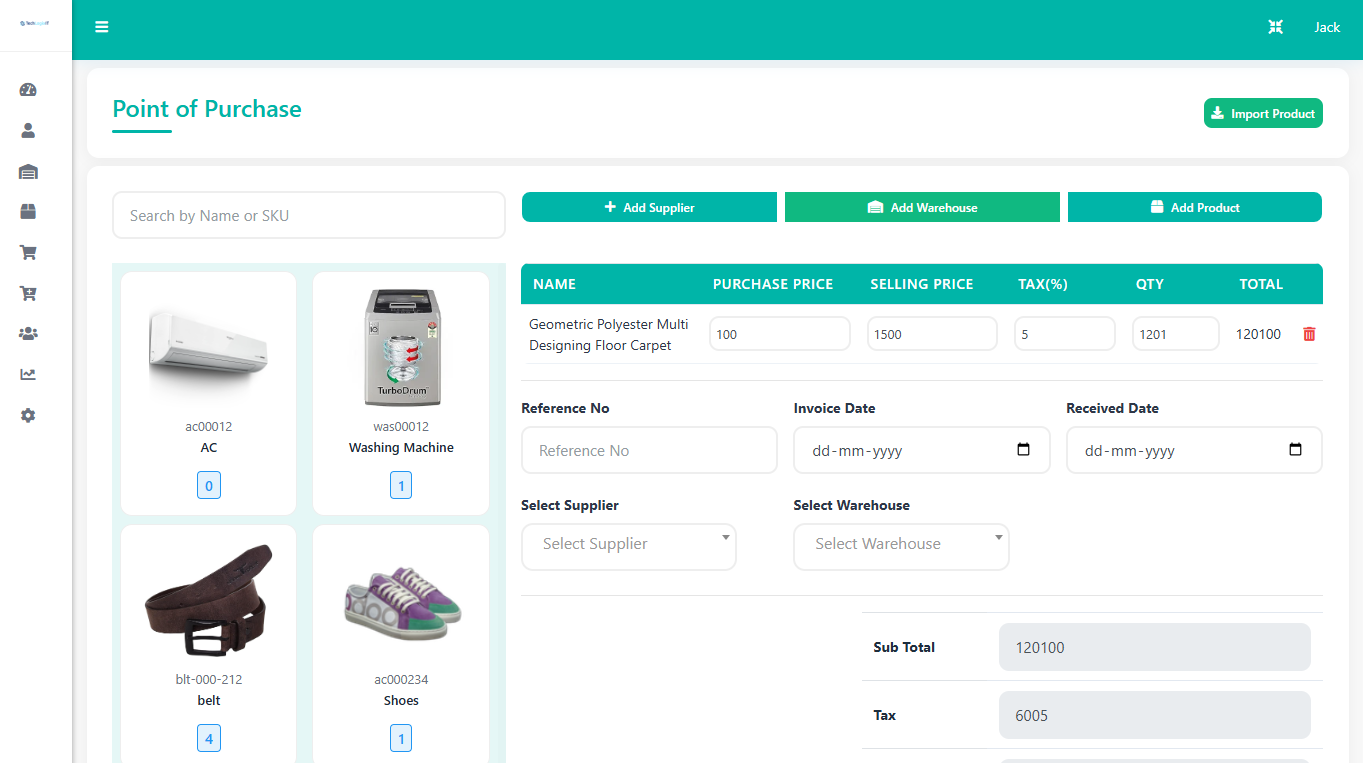Screen dimensions: 1363x763
Task: Delete the Floor Carpet row with trash icon
Action: pos(1309,334)
